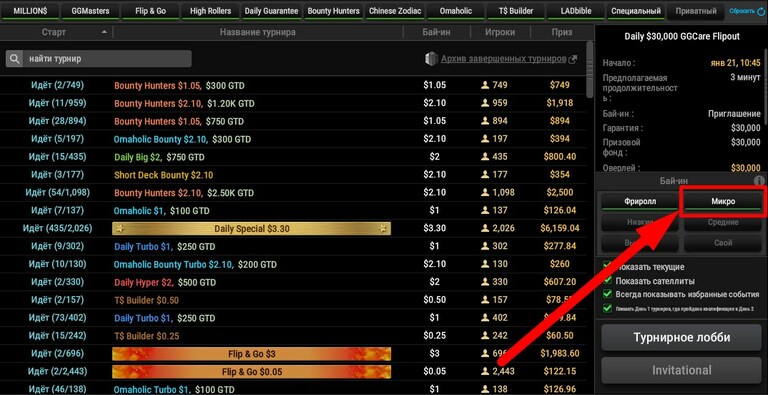Toggle the Всегда показывать избранные события checkbox
The width and height of the screenshot is (768, 395).
click(x=608, y=294)
